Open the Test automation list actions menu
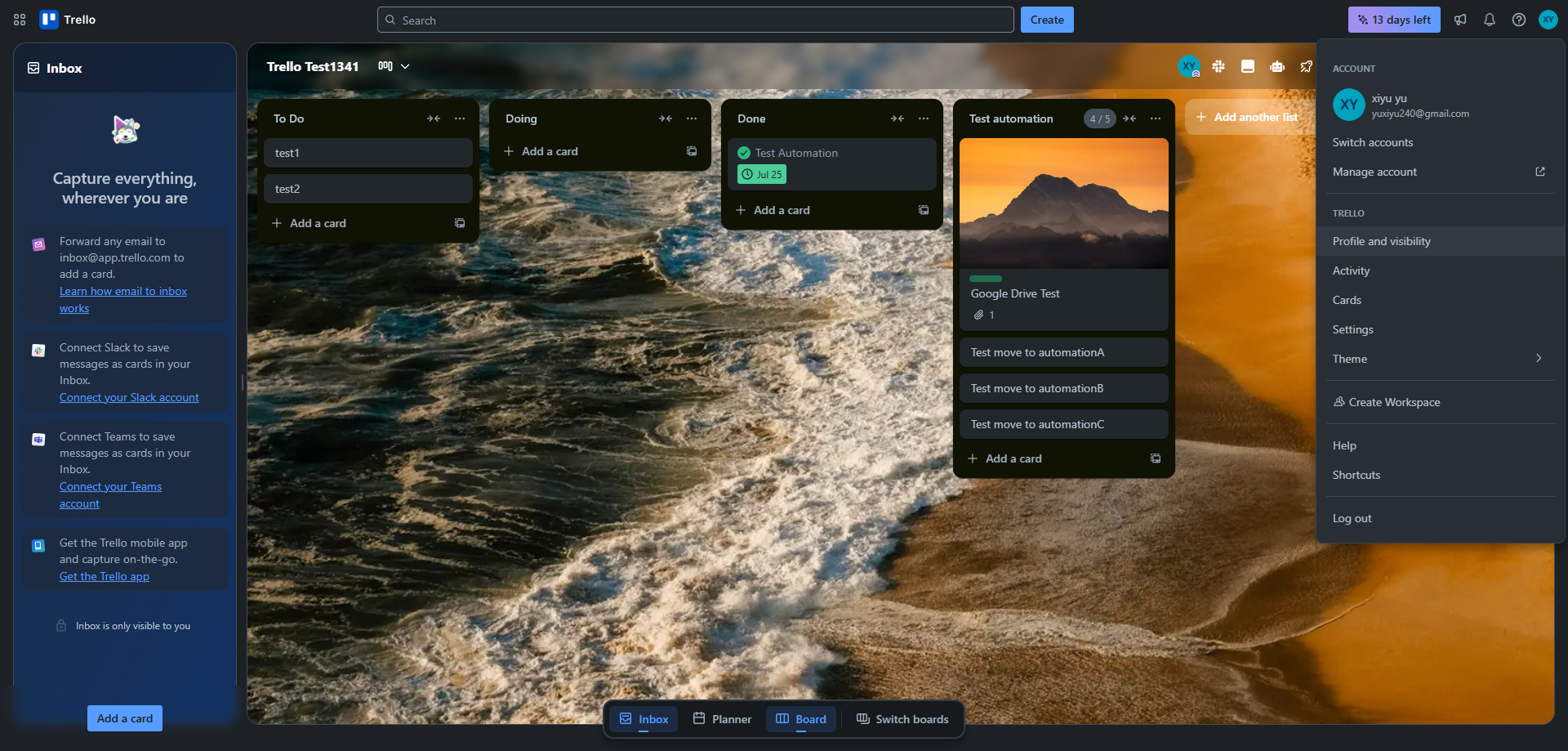1568x751 pixels. 1156,118
